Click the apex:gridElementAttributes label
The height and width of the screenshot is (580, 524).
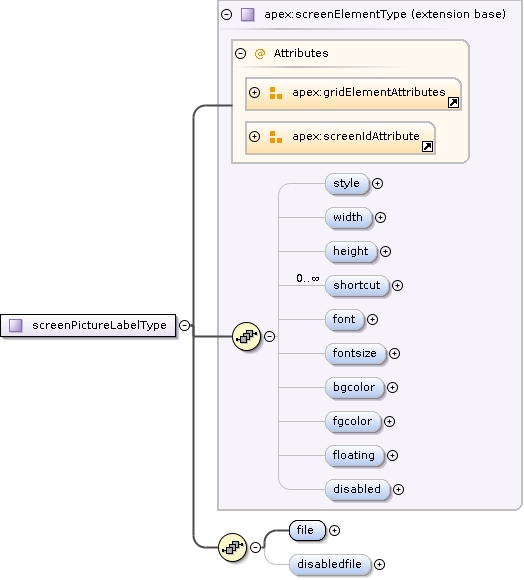coord(369,92)
